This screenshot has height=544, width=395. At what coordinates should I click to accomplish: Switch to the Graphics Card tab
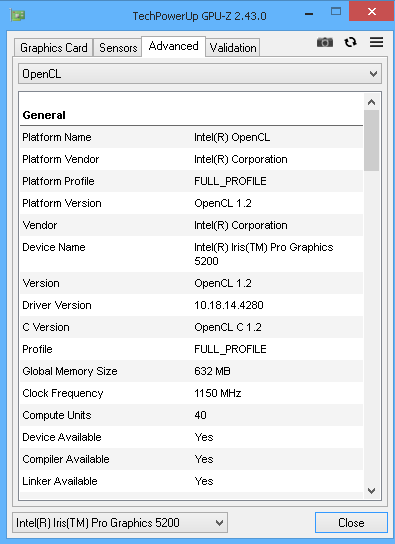tap(54, 48)
